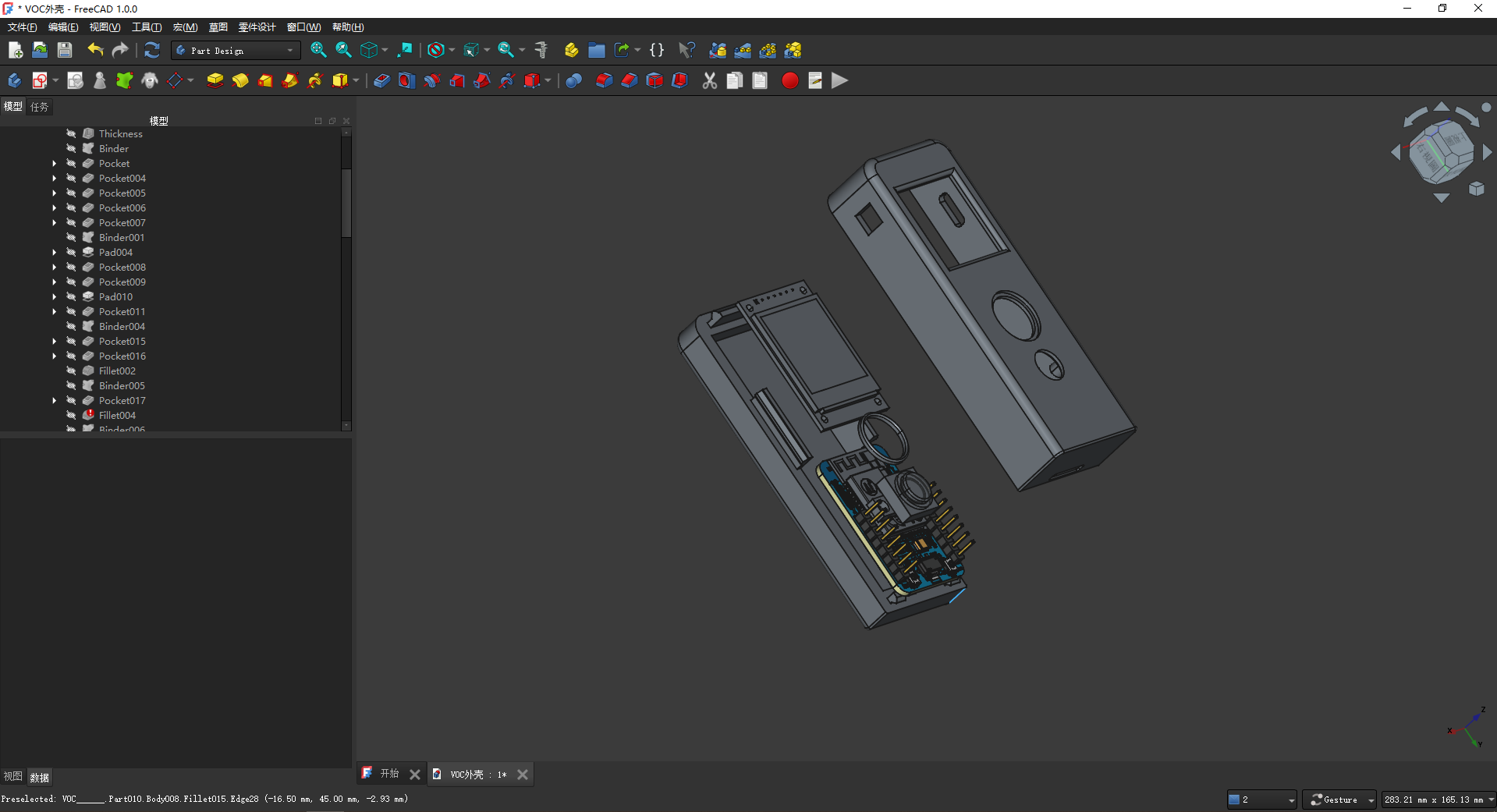The image size is (1497, 812).
Task: Click the blue render style swatch
Action: click(x=1235, y=800)
